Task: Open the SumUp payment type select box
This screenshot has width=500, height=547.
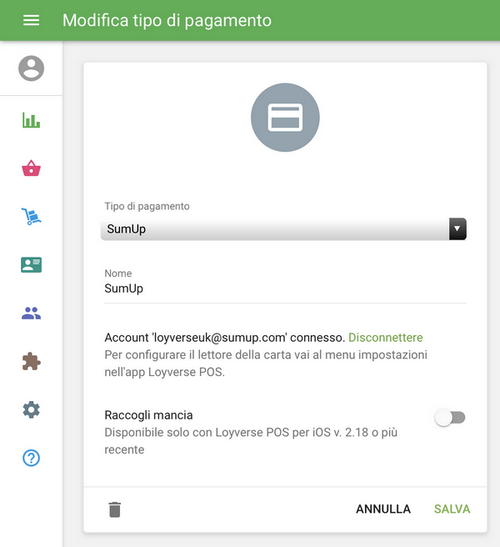Action: pyautogui.click(x=283, y=229)
